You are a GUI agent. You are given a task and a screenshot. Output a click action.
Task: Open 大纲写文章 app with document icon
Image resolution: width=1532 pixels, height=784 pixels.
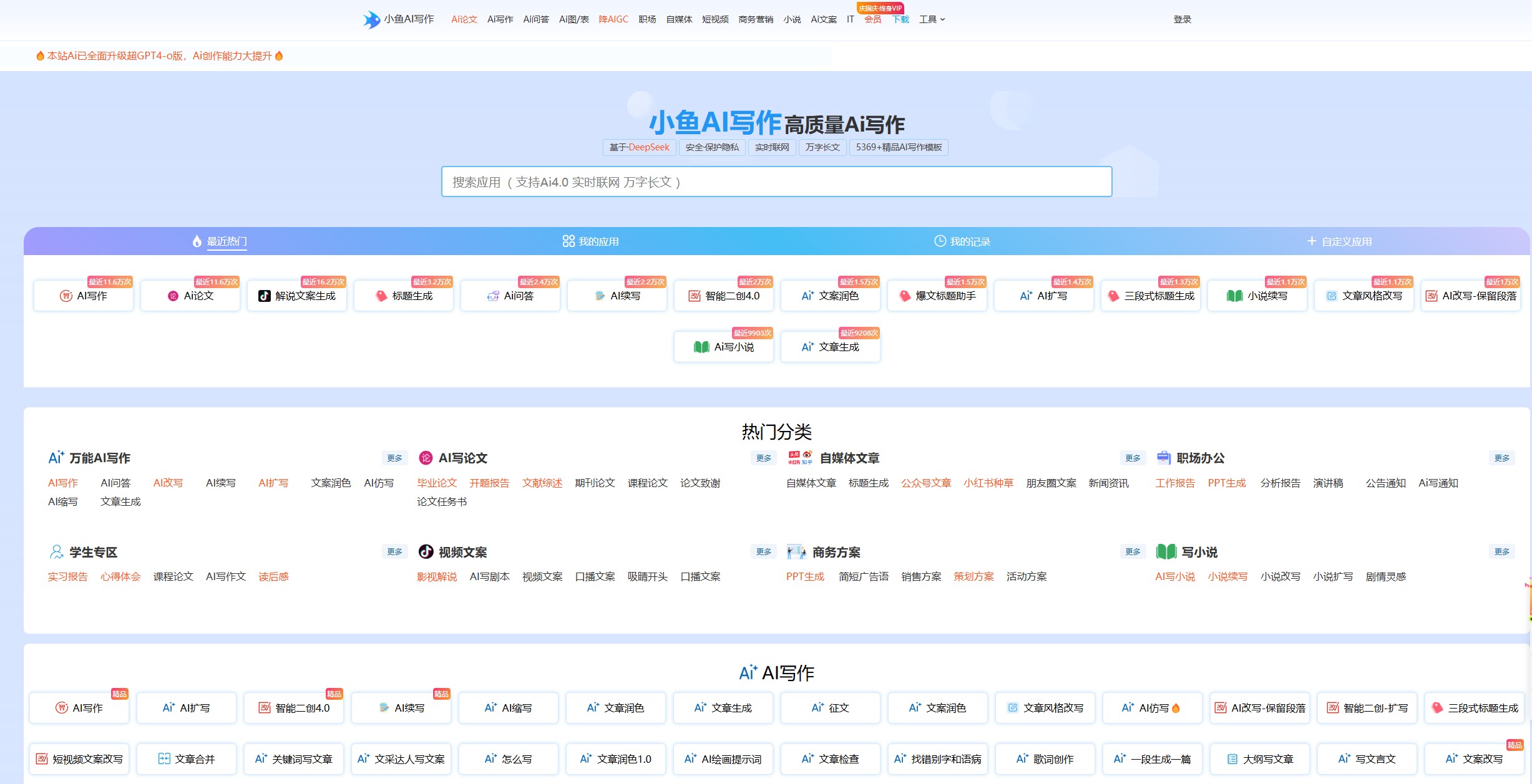pos(1260,759)
